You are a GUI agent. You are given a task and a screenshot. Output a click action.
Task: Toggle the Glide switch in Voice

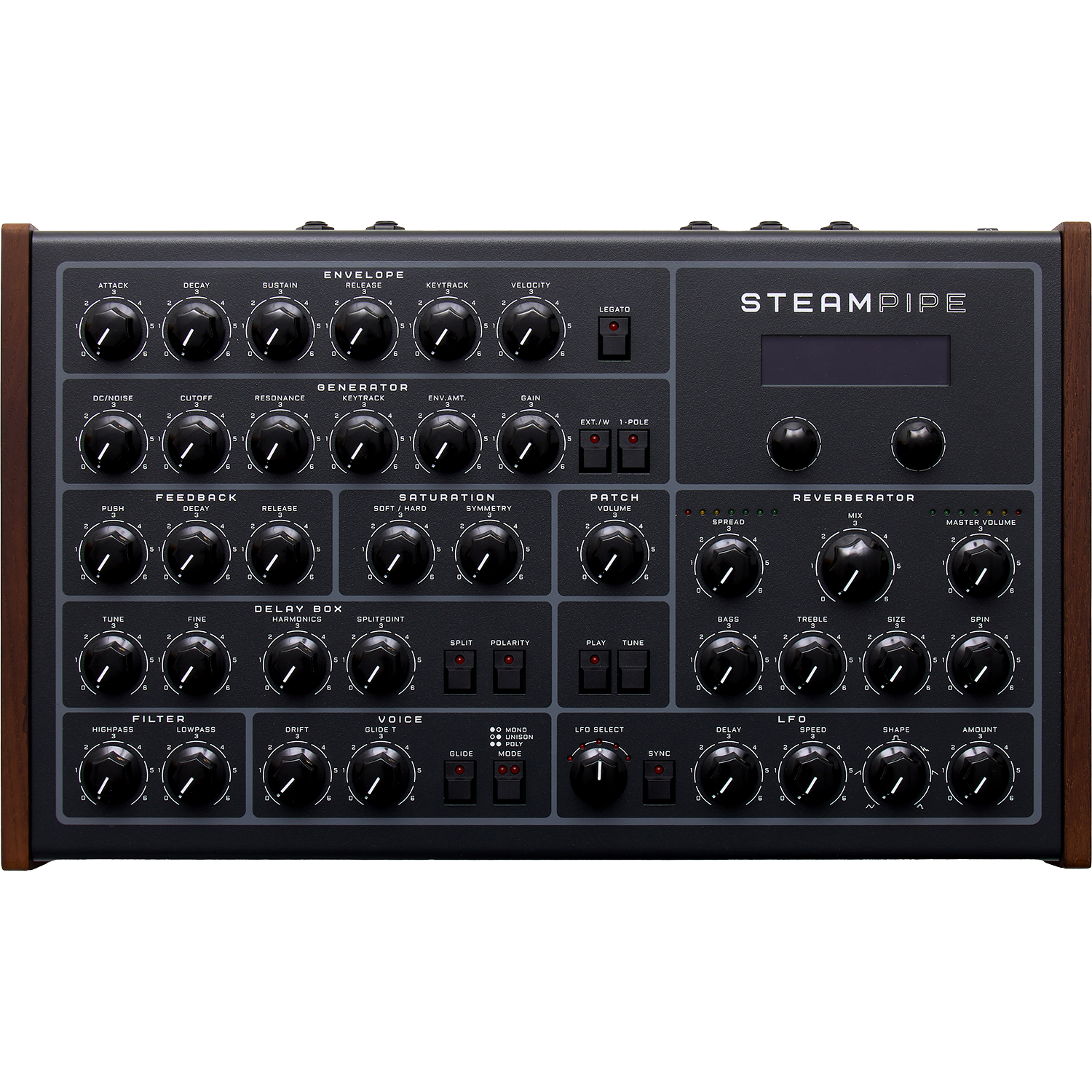(460, 782)
